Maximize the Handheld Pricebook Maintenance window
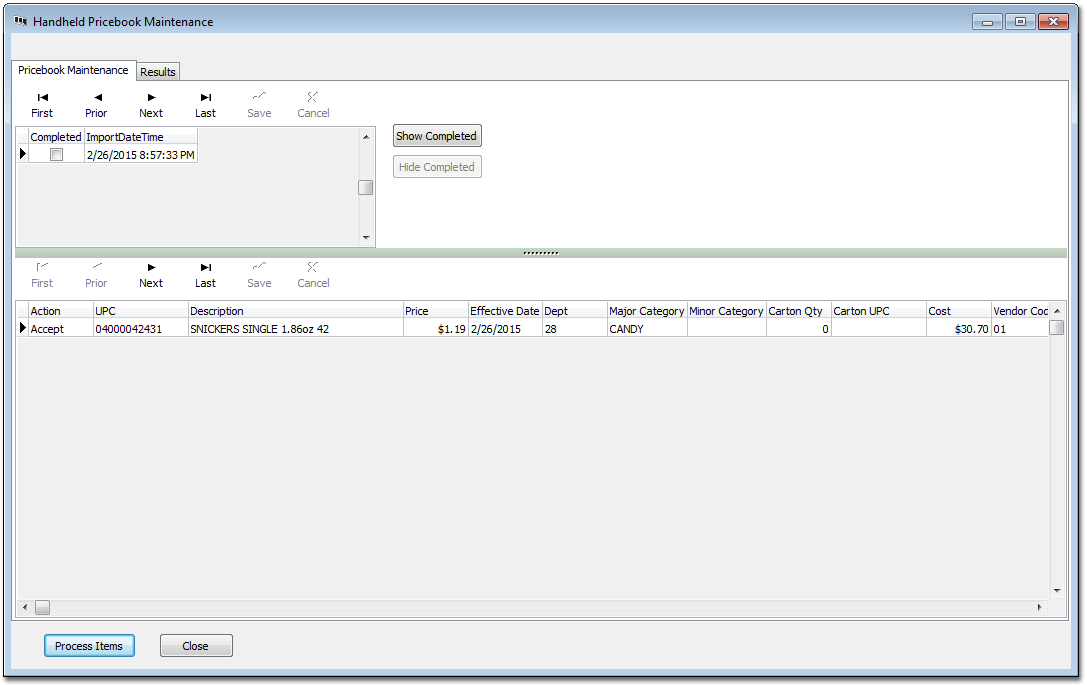Image resolution: width=1087 pixels, height=685 pixels. [x=1019, y=21]
